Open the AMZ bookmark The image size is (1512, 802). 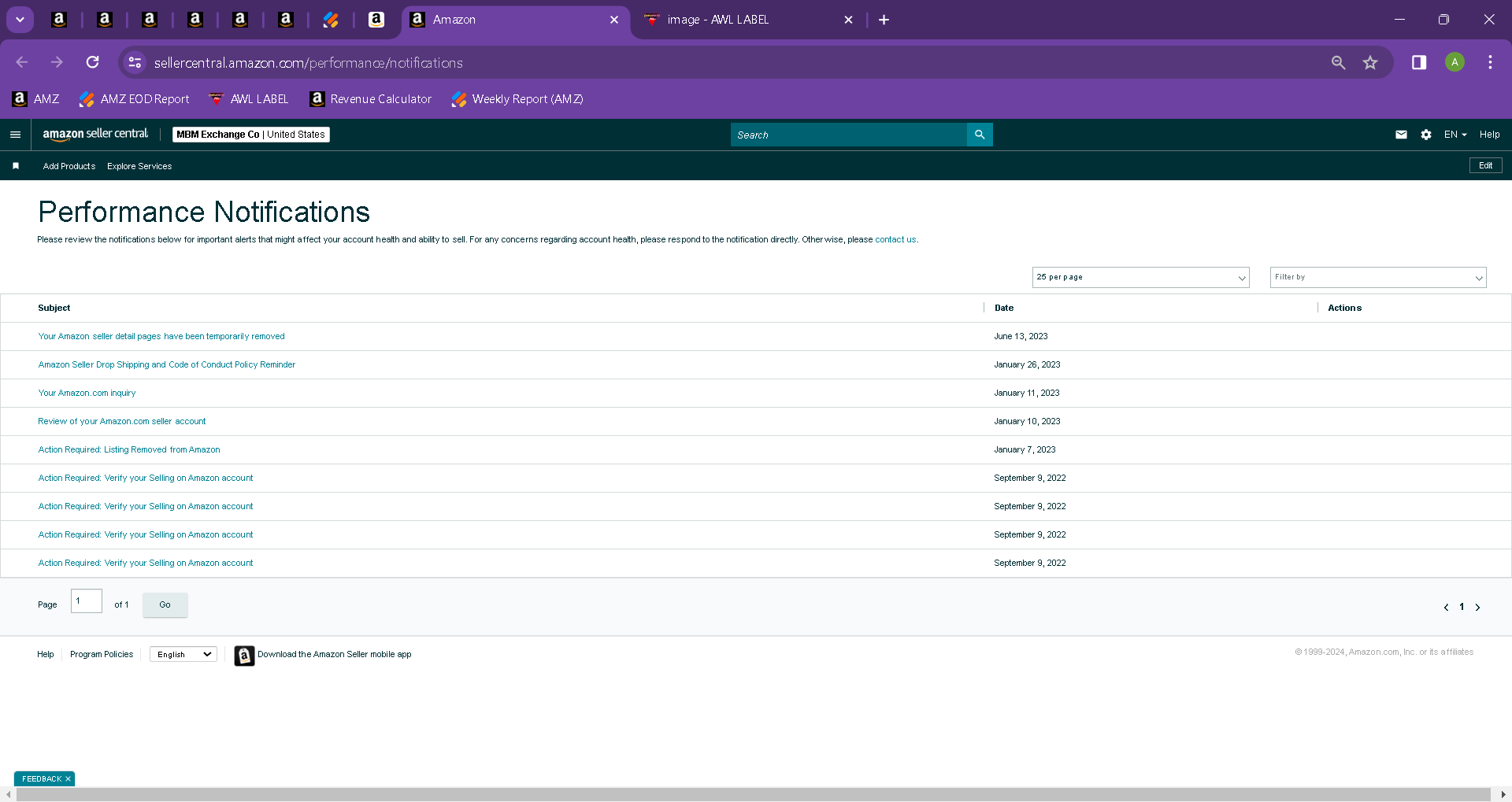point(36,99)
